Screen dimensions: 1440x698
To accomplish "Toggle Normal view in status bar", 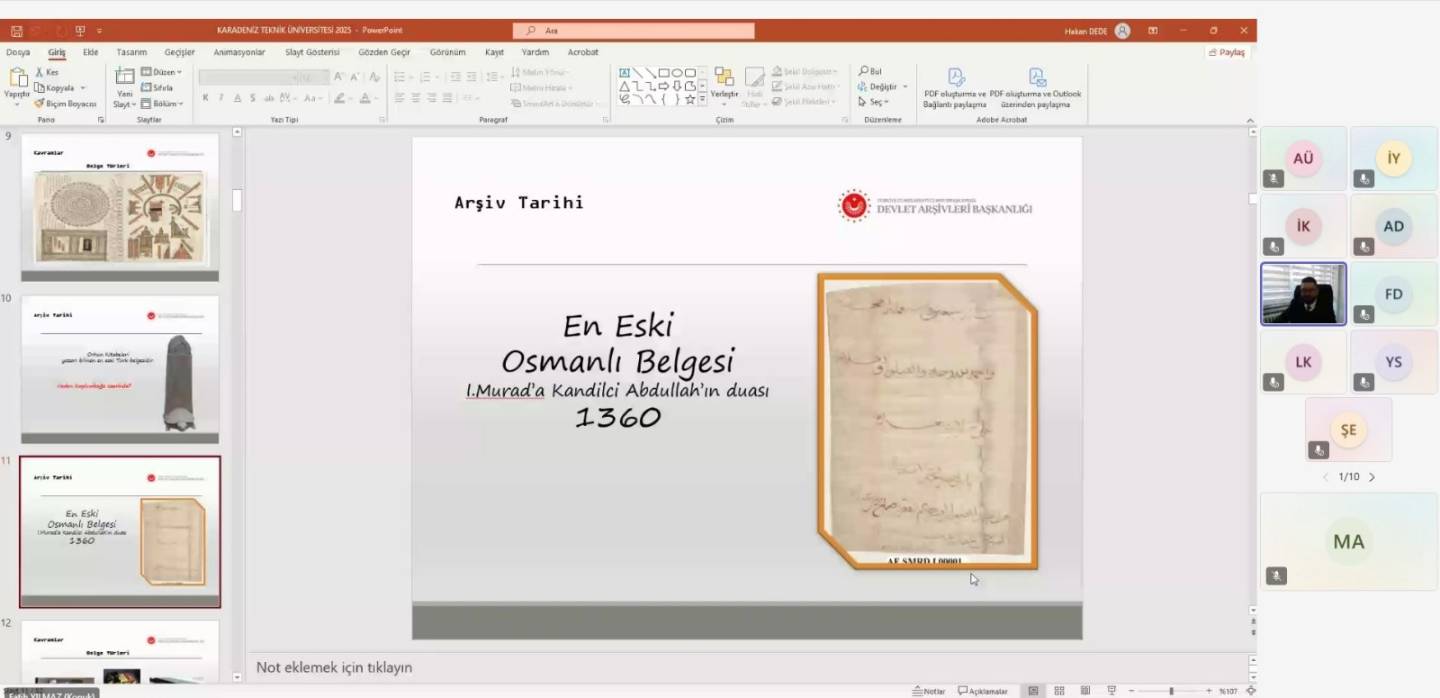I will point(1033,691).
